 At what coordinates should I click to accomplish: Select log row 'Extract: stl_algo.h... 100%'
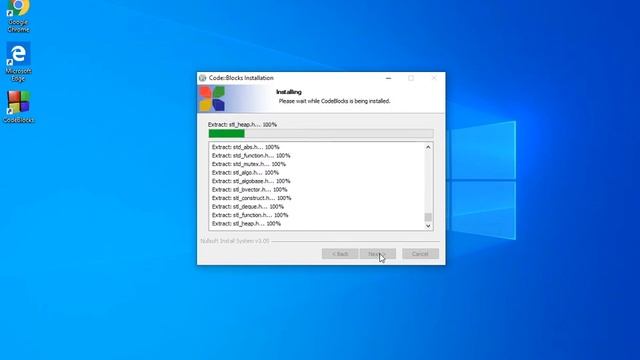(245, 173)
